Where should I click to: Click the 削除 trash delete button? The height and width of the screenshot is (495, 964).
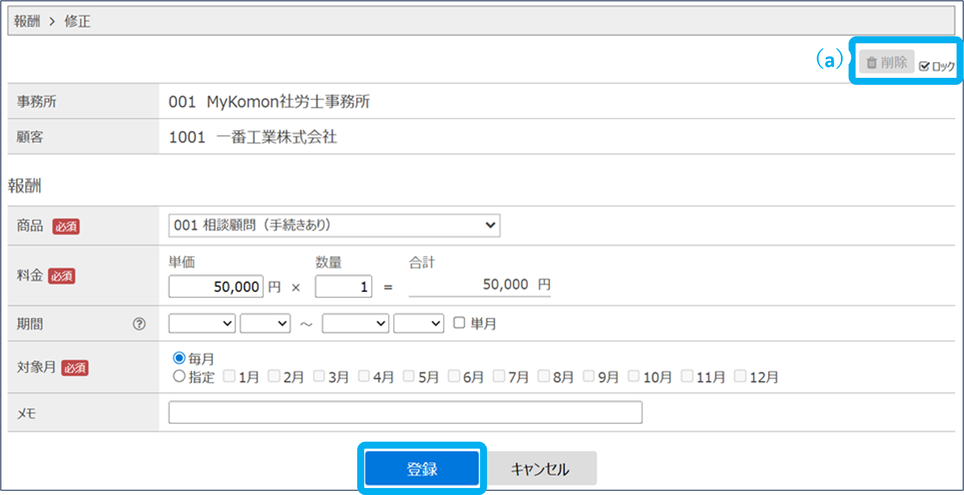(887, 62)
